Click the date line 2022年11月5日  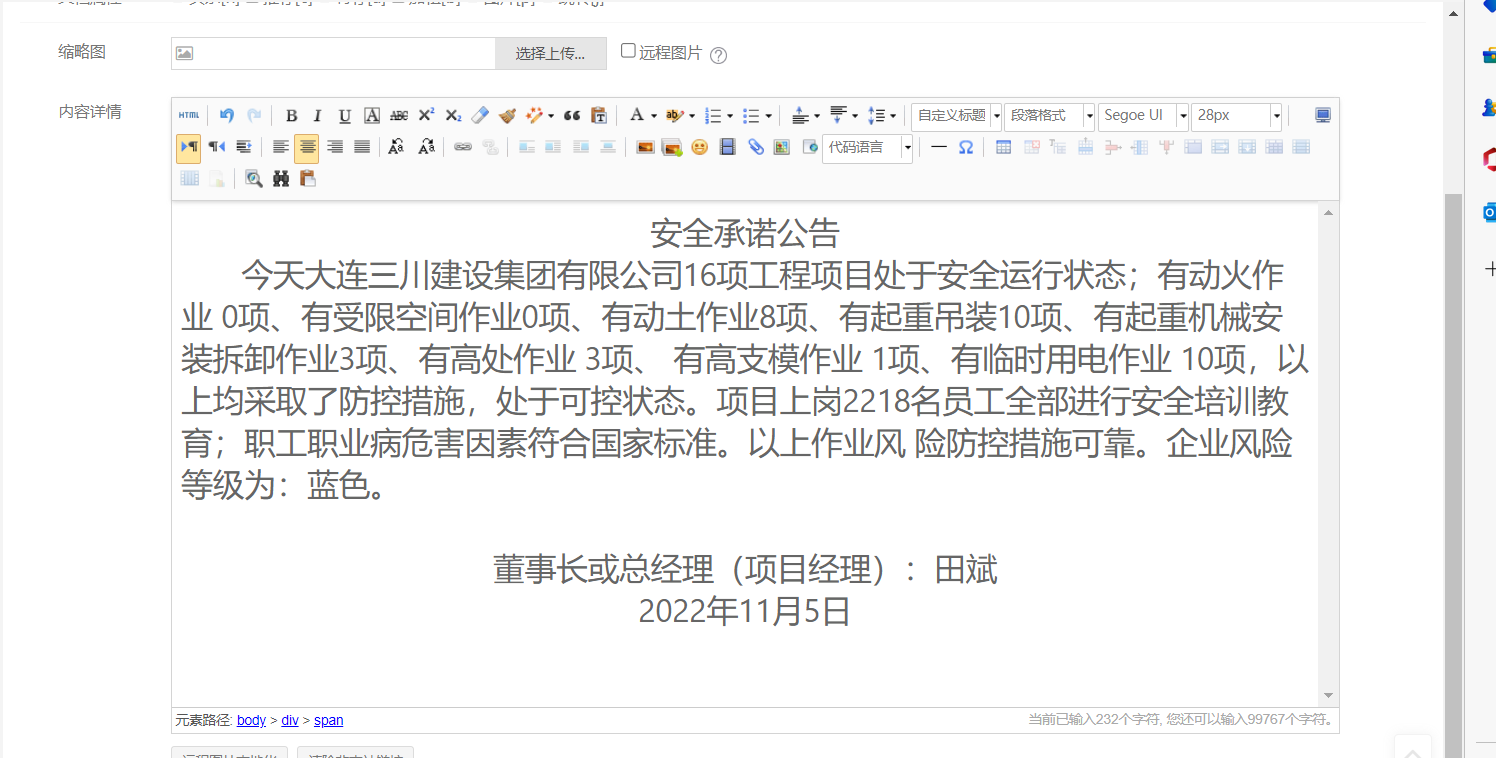pos(745,611)
